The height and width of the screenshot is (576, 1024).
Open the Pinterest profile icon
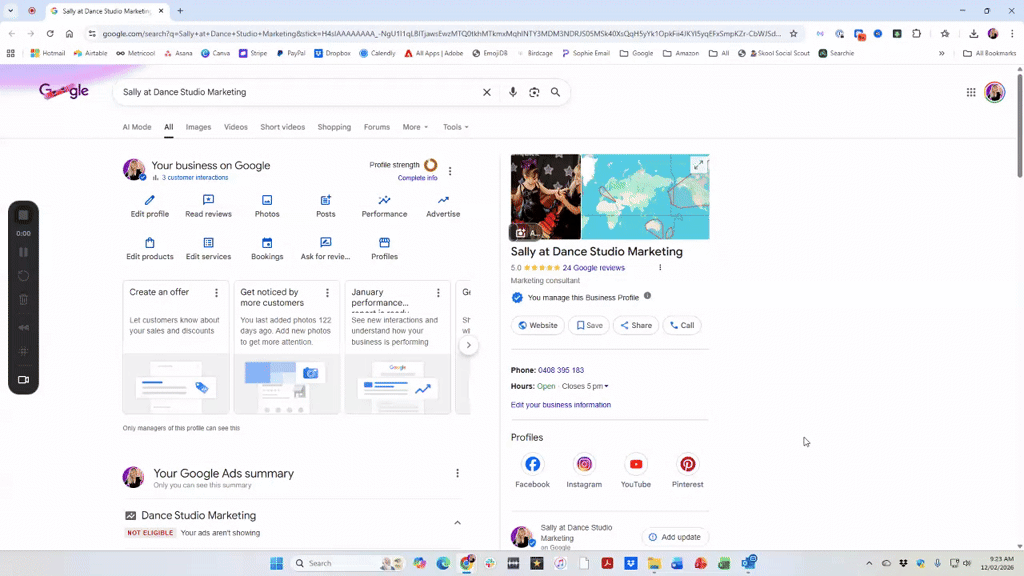687,464
